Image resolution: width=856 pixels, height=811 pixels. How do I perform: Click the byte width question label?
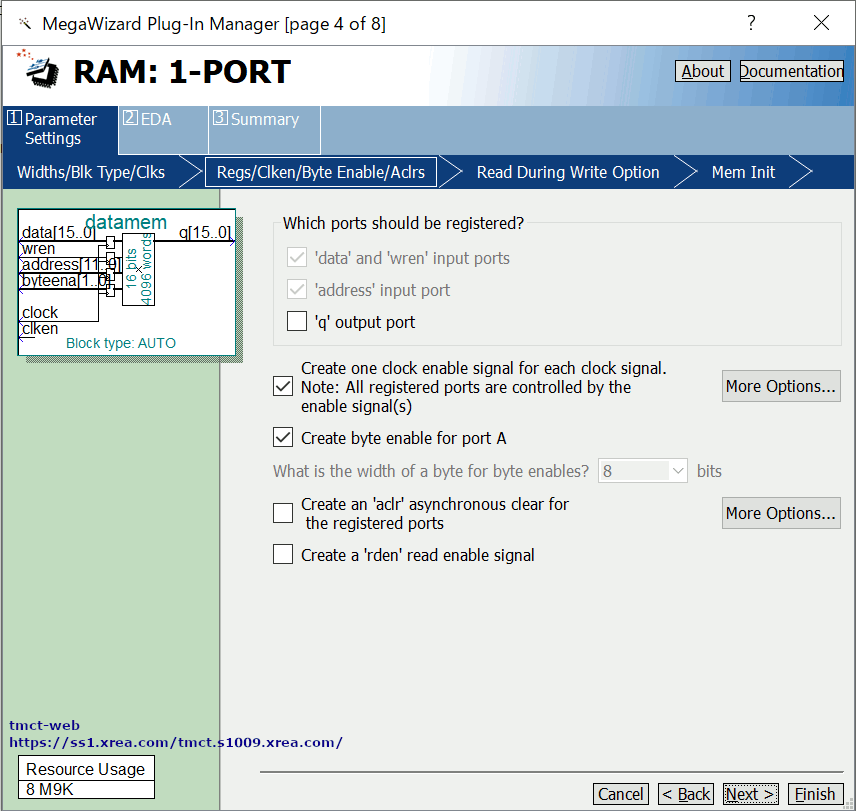431,471
